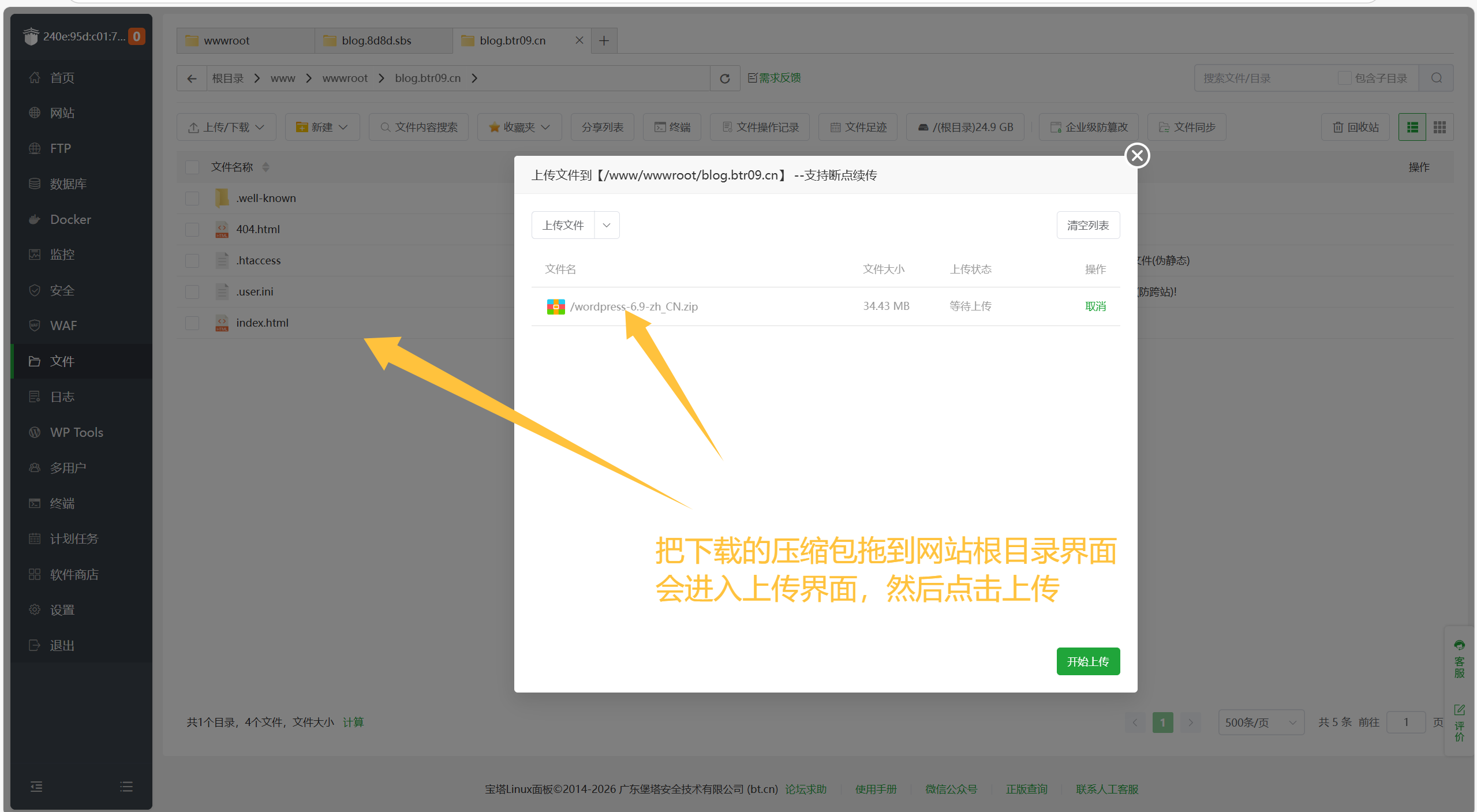Refresh the current directory listing
This screenshot has width=1477, height=812.
[724, 78]
